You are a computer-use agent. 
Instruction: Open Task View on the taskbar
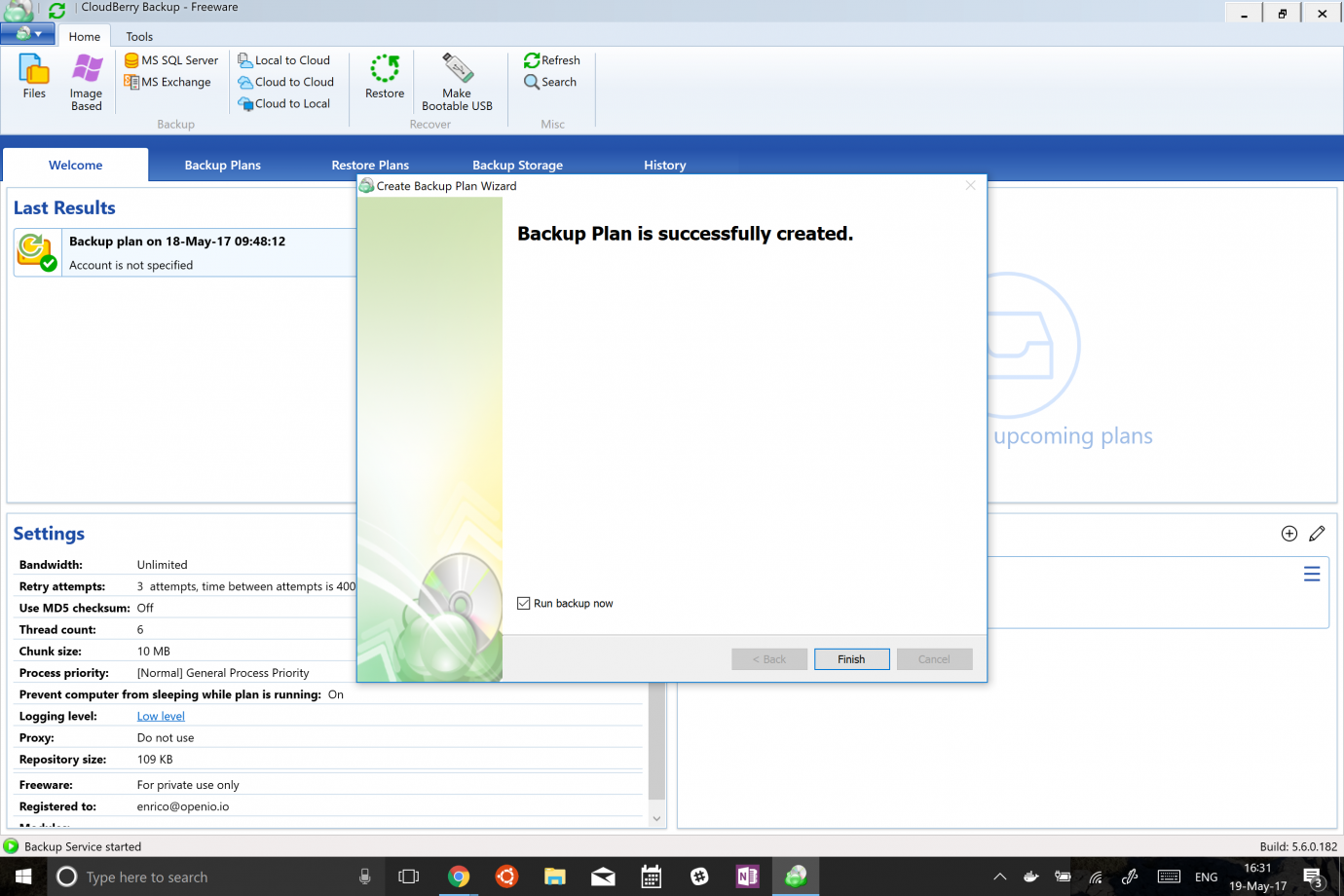(409, 877)
